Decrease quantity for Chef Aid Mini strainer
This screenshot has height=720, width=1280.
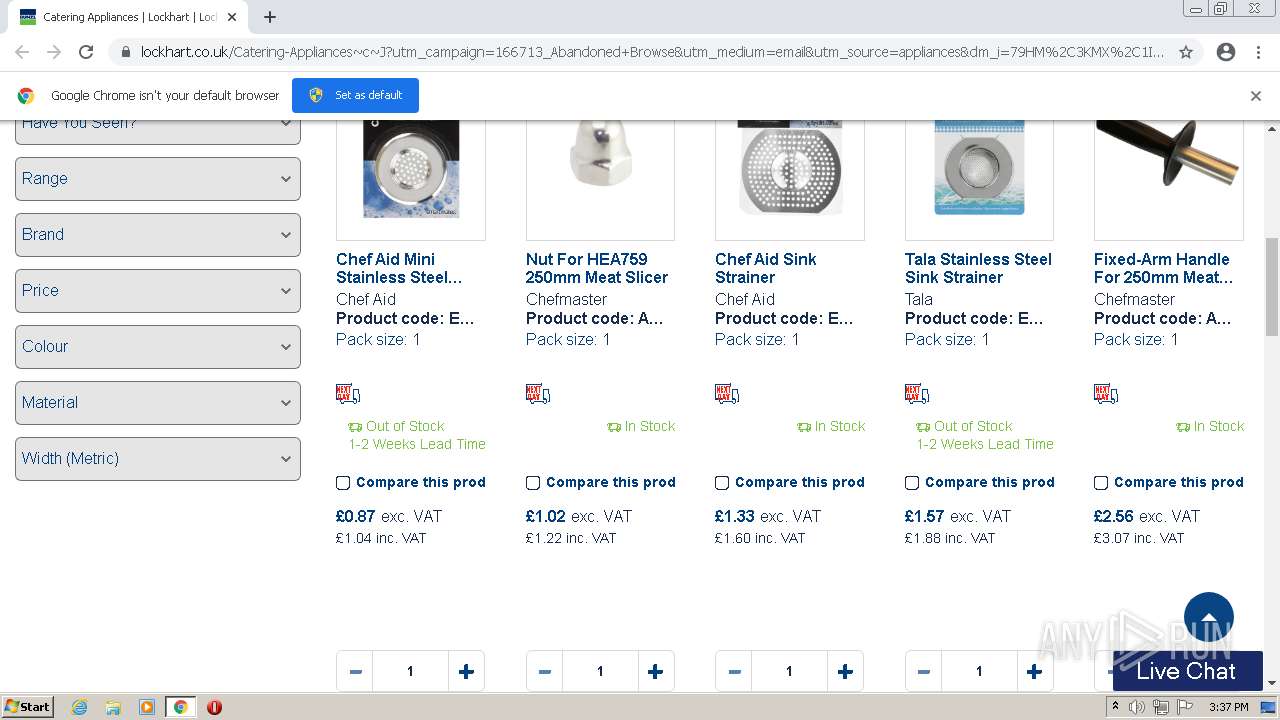click(x=355, y=672)
